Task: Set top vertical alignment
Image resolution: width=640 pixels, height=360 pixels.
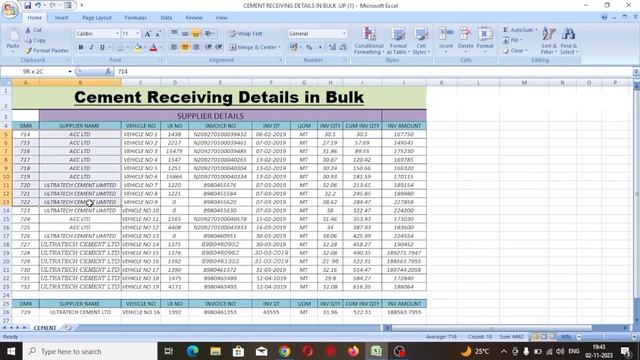Action: [174, 33]
